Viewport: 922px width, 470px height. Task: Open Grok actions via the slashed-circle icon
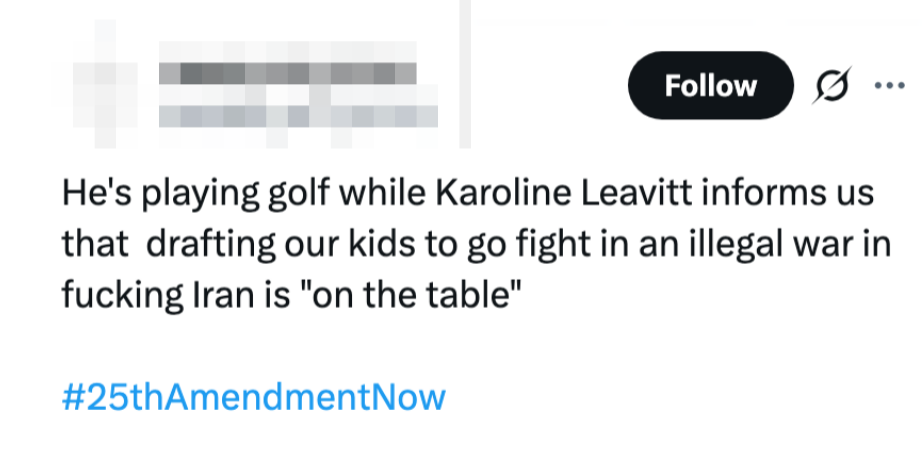(832, 87)
